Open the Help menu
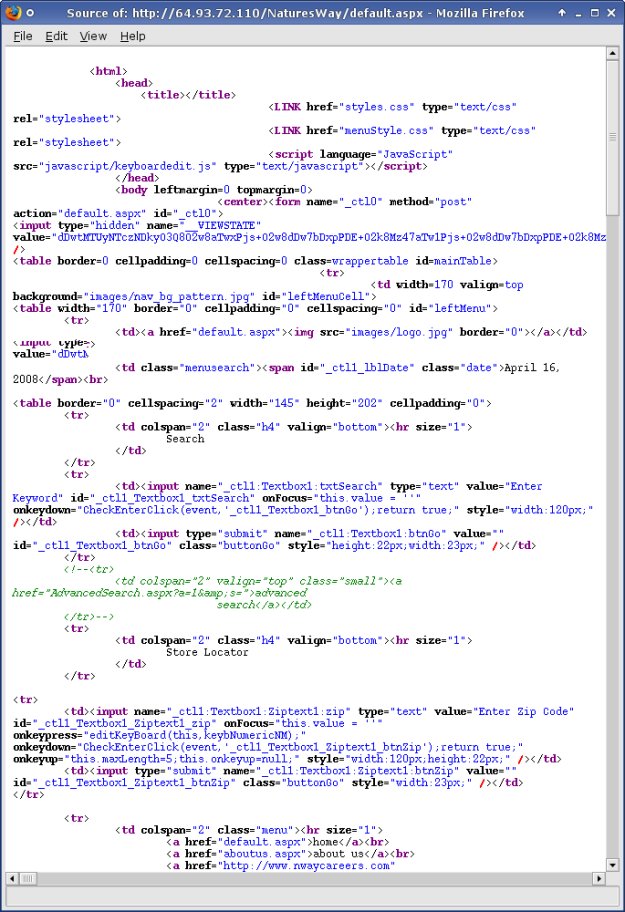Screen dimensions: 625x912 [133, 36]
